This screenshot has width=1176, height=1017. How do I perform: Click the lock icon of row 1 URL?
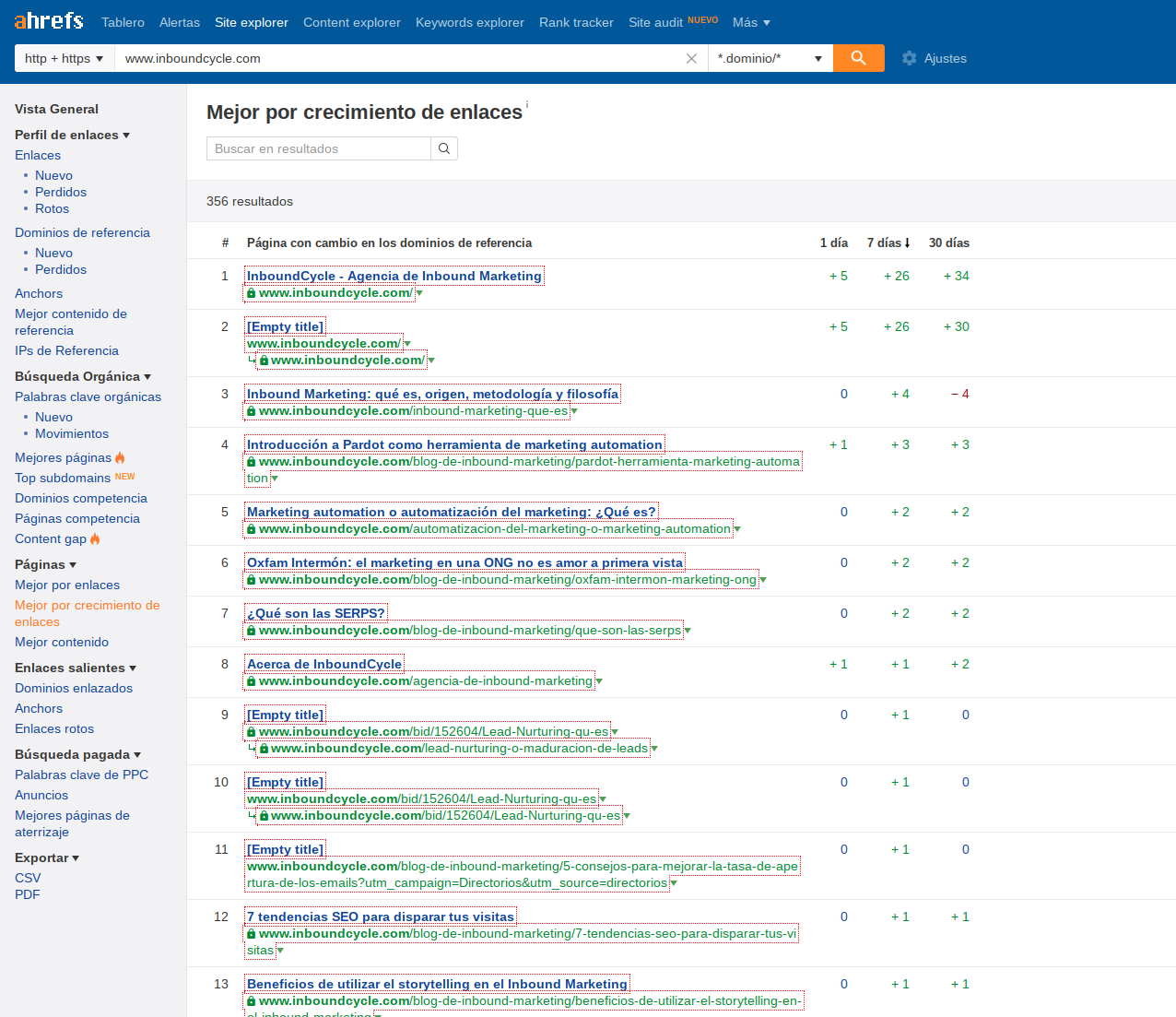pyautogui.click(x=251, y=293)
